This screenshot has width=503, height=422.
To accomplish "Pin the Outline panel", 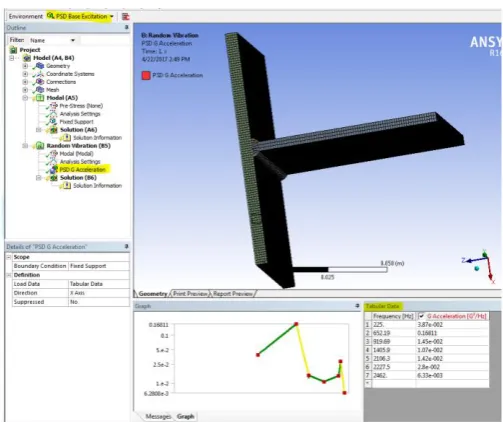I will (127, 27).
